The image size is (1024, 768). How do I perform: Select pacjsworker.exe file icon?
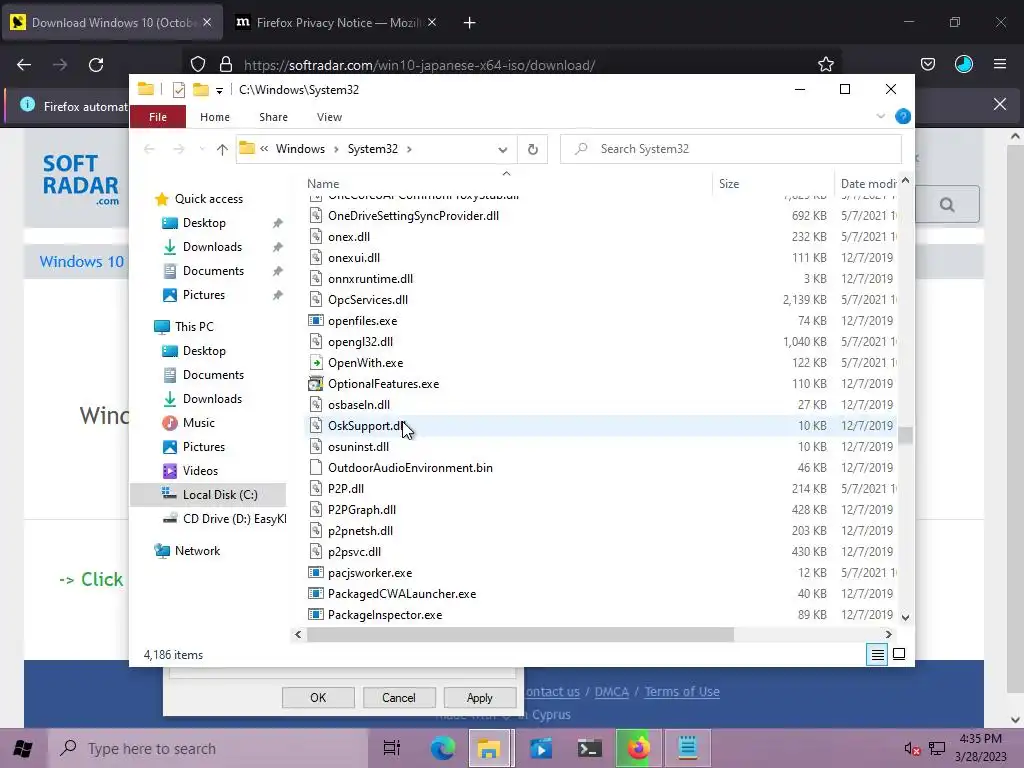point(316,573)
